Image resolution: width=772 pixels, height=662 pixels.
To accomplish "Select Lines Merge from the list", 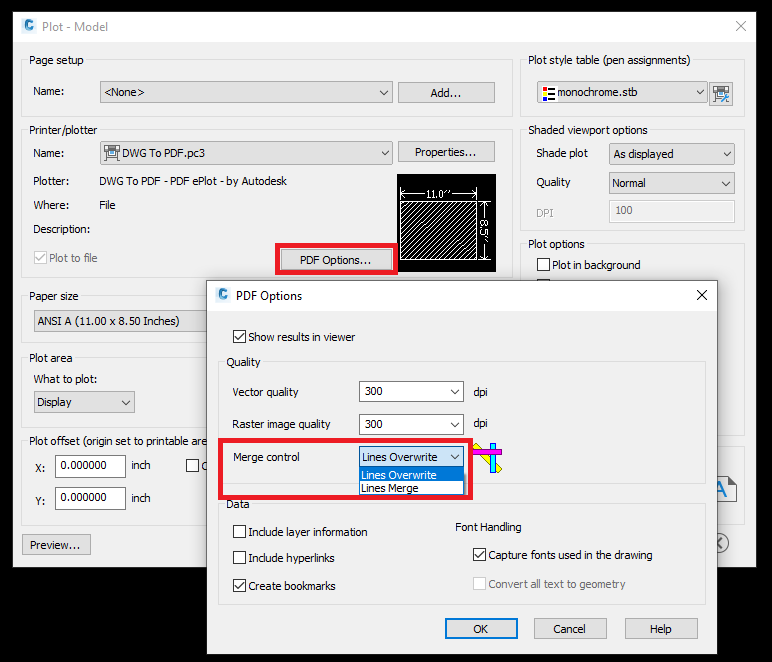I will [x=412, y=488].
